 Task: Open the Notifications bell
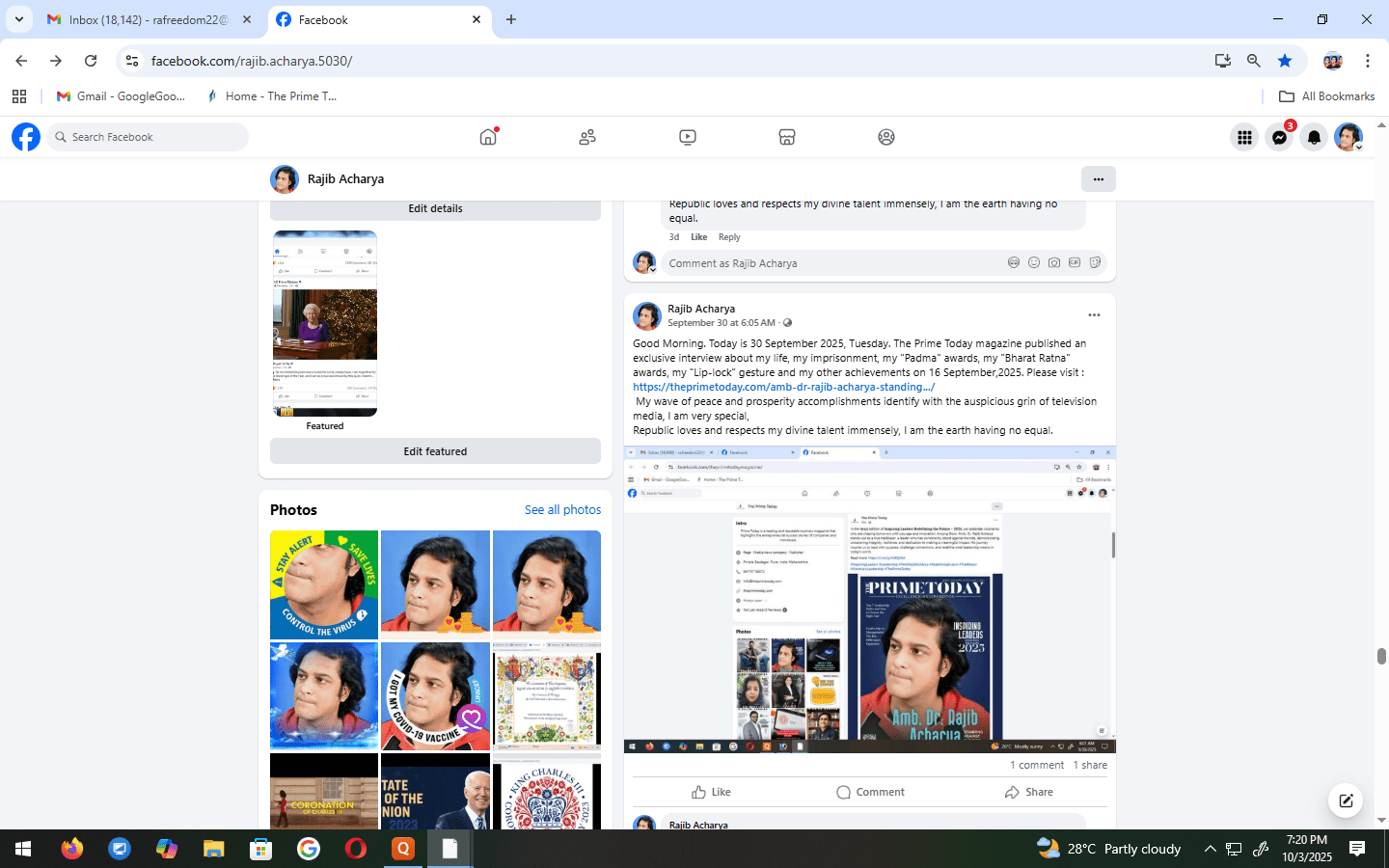[1314, 138]
